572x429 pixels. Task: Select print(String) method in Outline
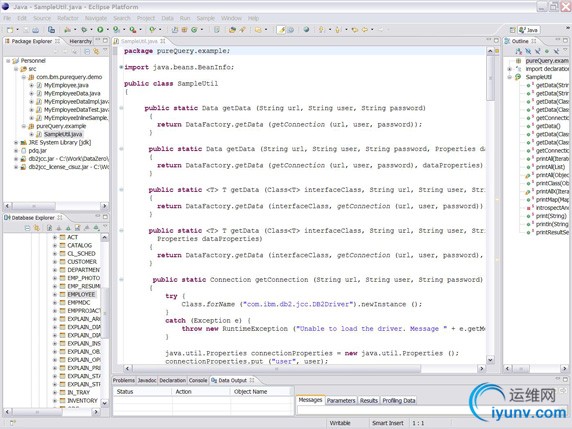point(551,216)
